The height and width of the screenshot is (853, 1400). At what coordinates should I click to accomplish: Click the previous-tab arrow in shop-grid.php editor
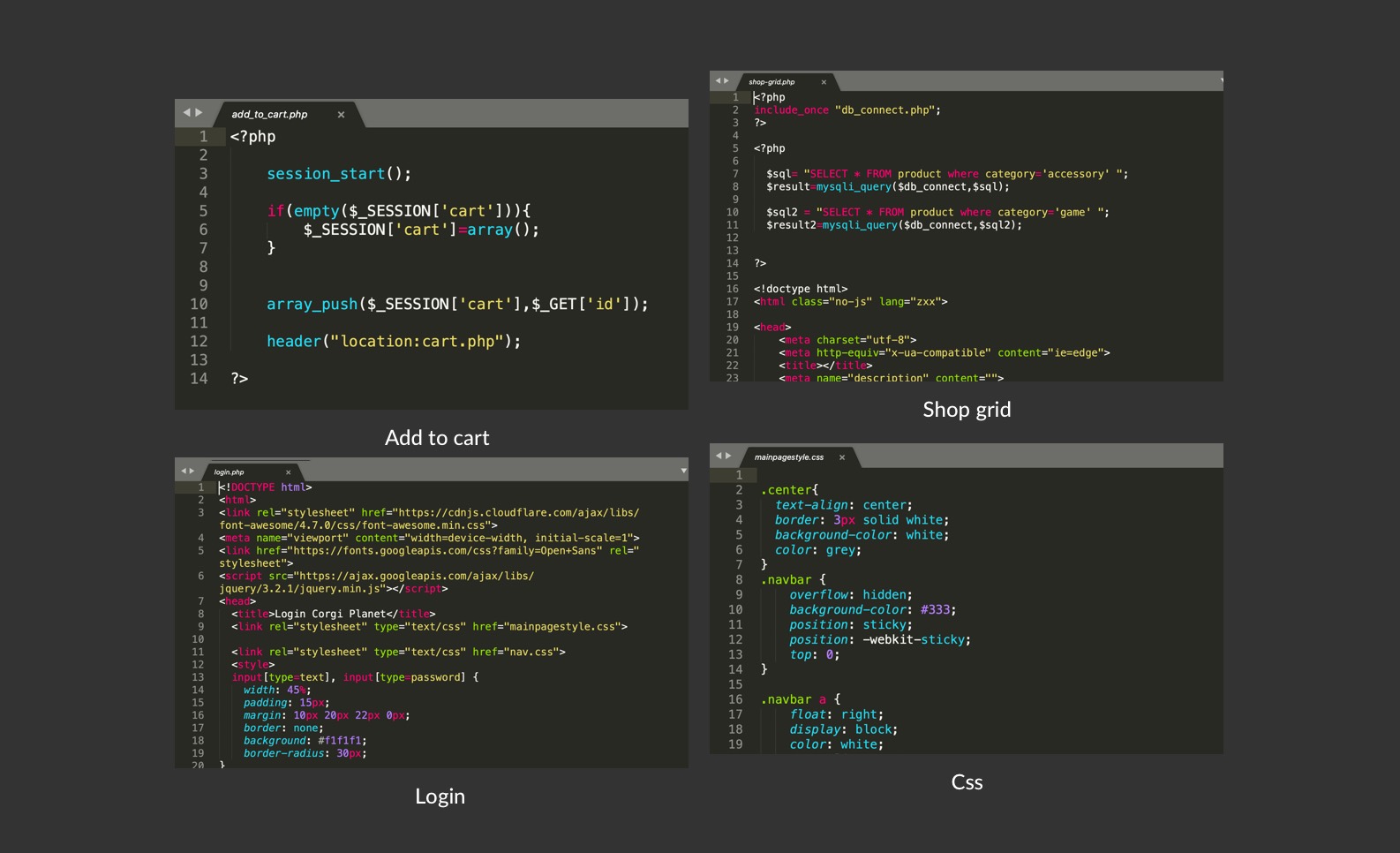tap(719, 81)
